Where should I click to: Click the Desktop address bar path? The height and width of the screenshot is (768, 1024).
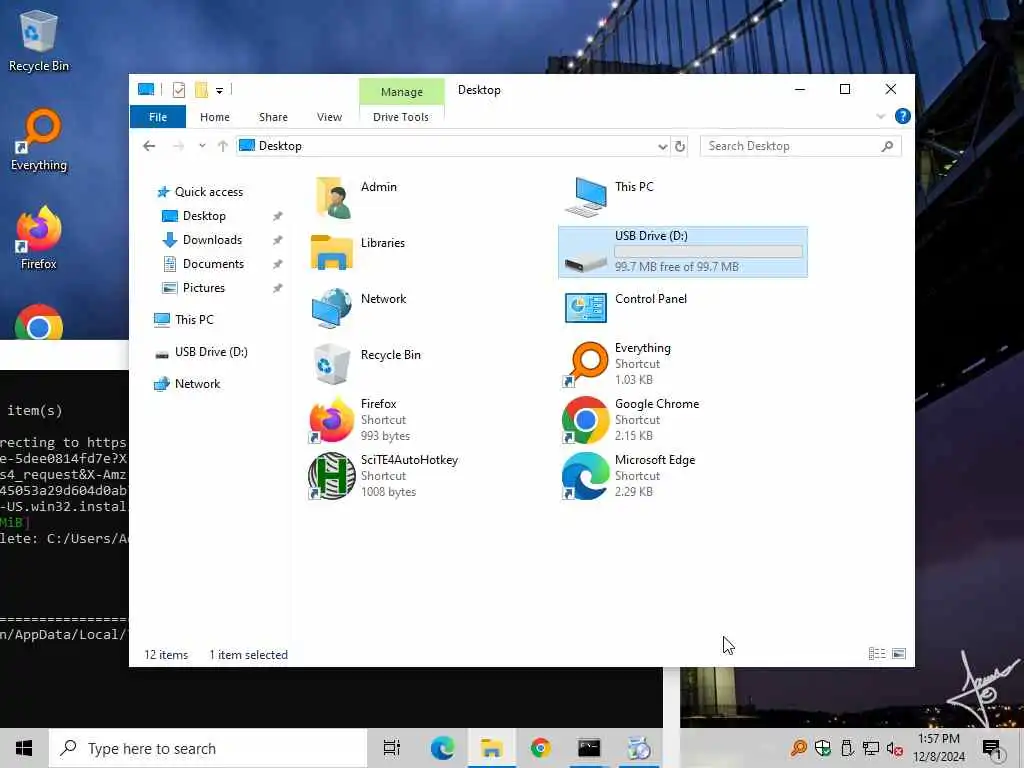click(x=280, y=146)
